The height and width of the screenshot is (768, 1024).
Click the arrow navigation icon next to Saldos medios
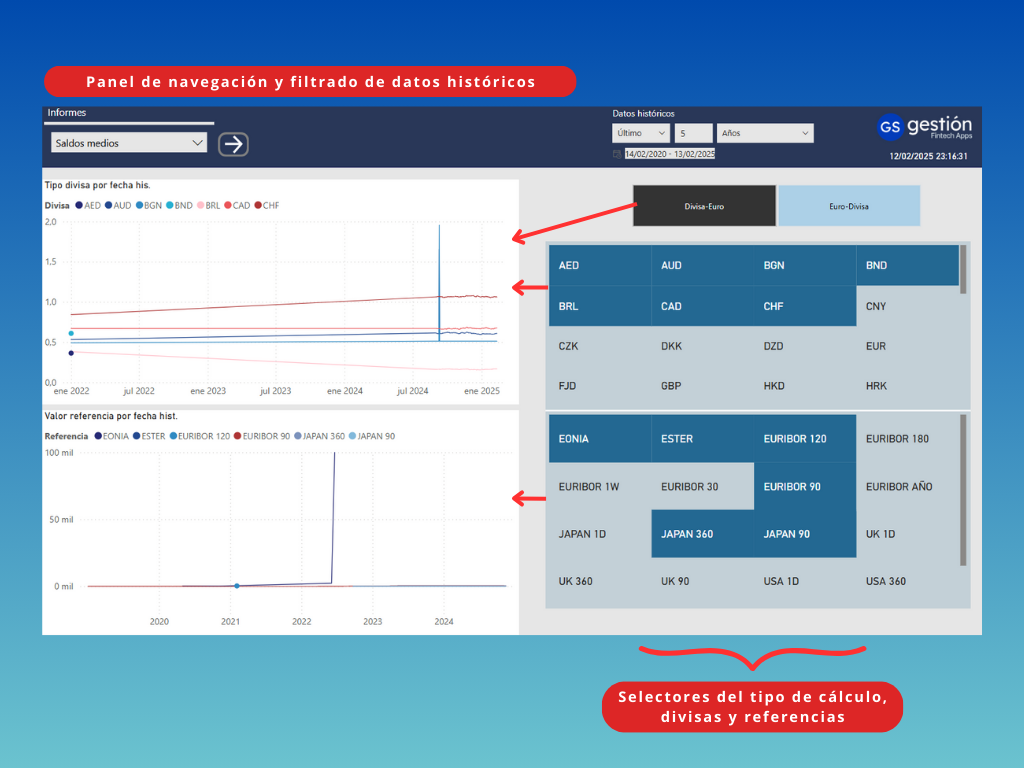(x=233, y=144)
